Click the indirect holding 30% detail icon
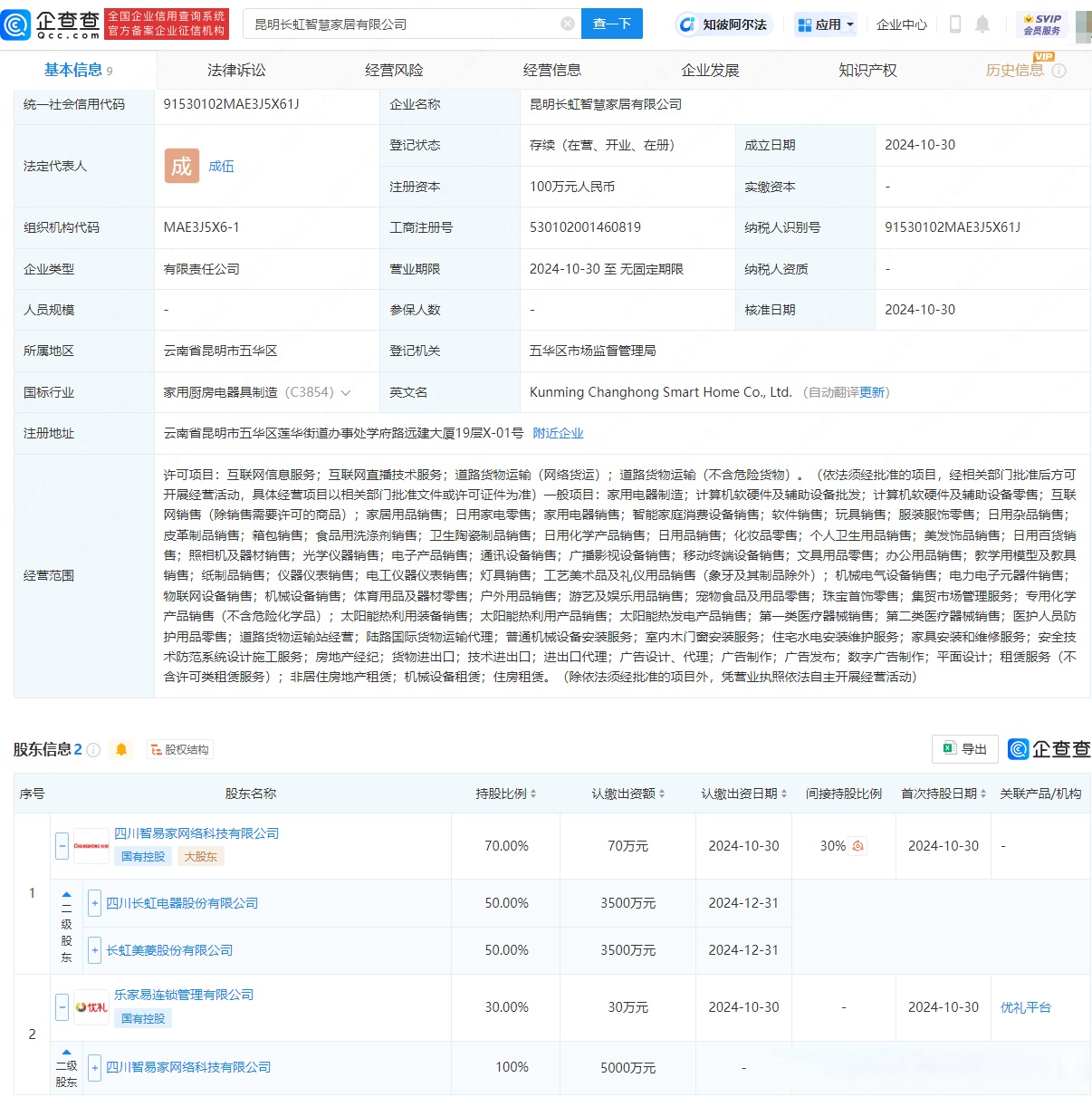The image size is (1092, 1097). (857, 846)
